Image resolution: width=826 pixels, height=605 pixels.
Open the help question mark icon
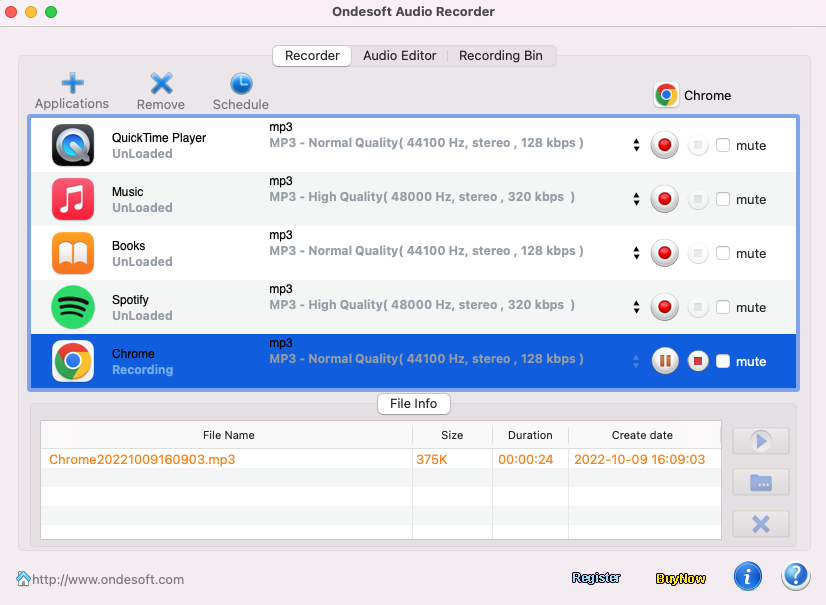(x=795, y=576)
